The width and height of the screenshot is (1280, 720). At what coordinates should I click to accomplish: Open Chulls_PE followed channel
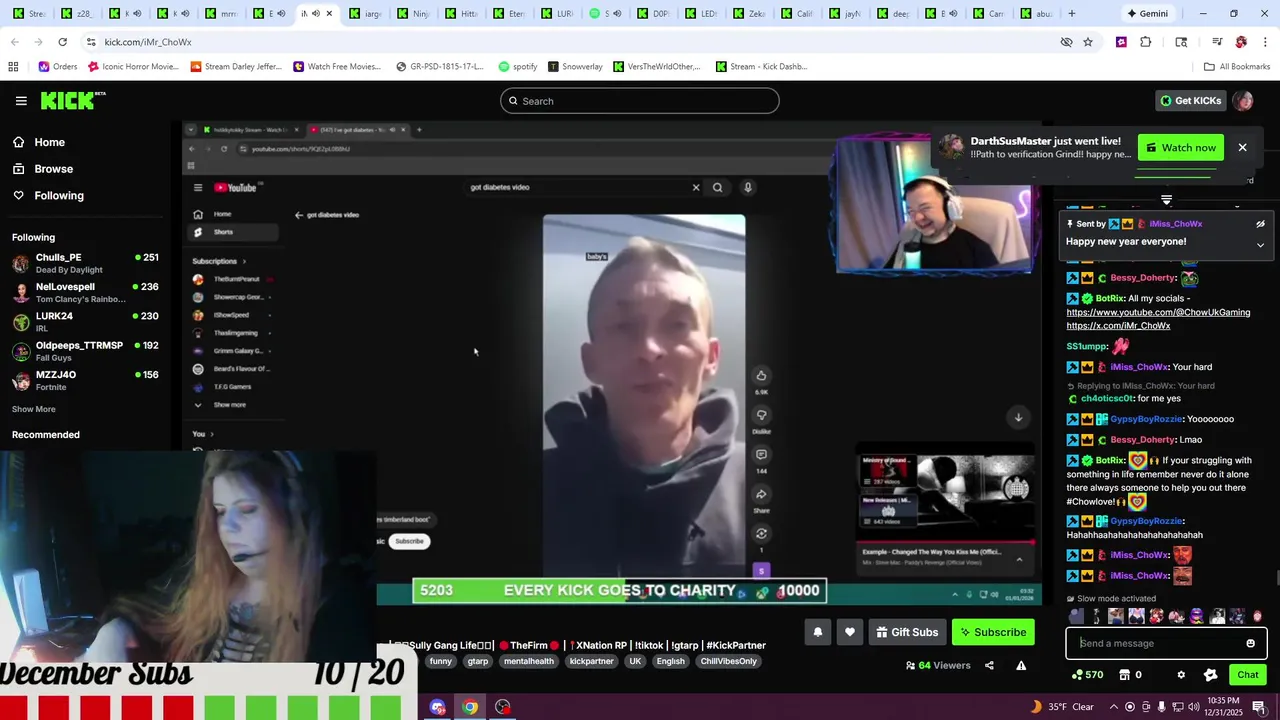pos(85,263)
